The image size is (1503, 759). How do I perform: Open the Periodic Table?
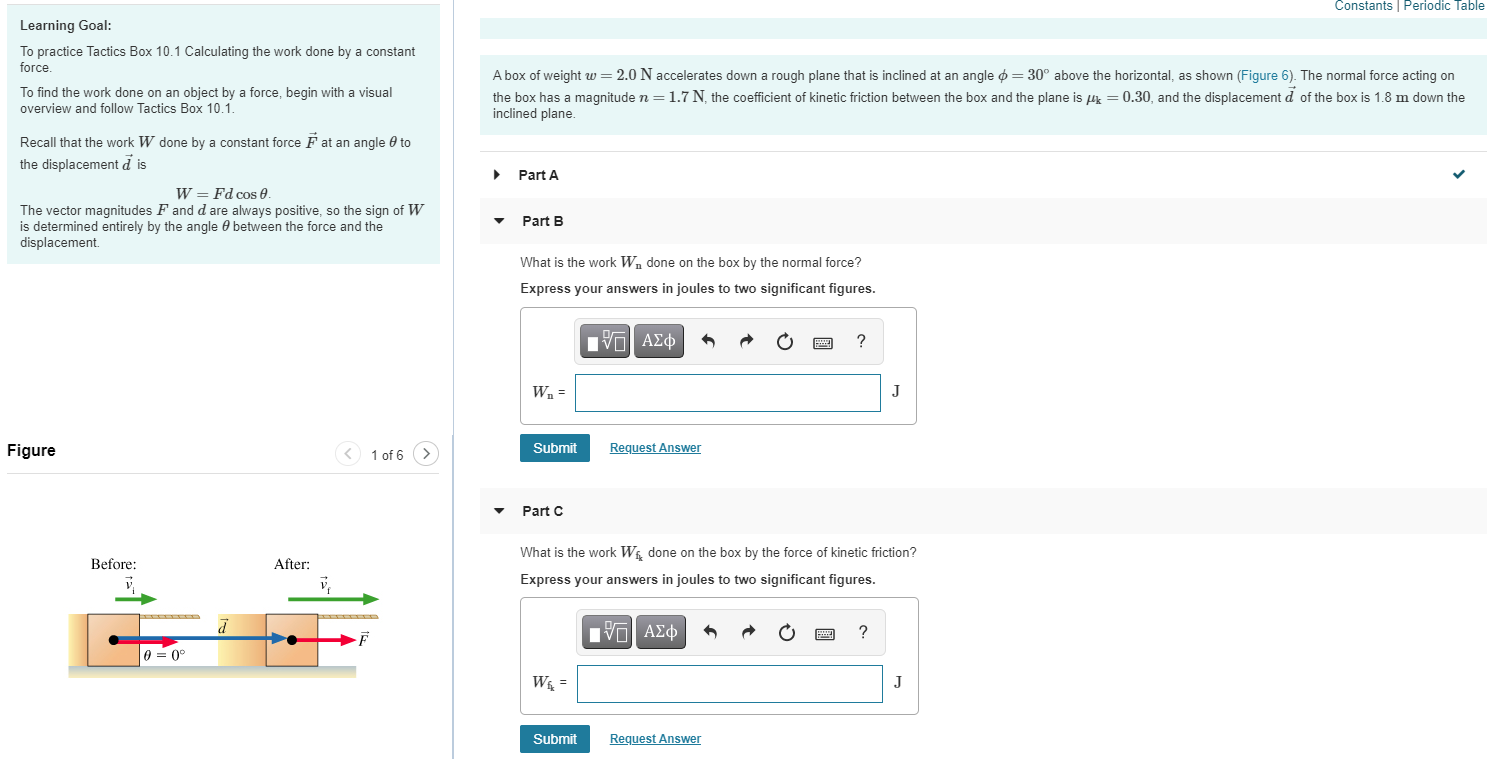(1443, 6)
